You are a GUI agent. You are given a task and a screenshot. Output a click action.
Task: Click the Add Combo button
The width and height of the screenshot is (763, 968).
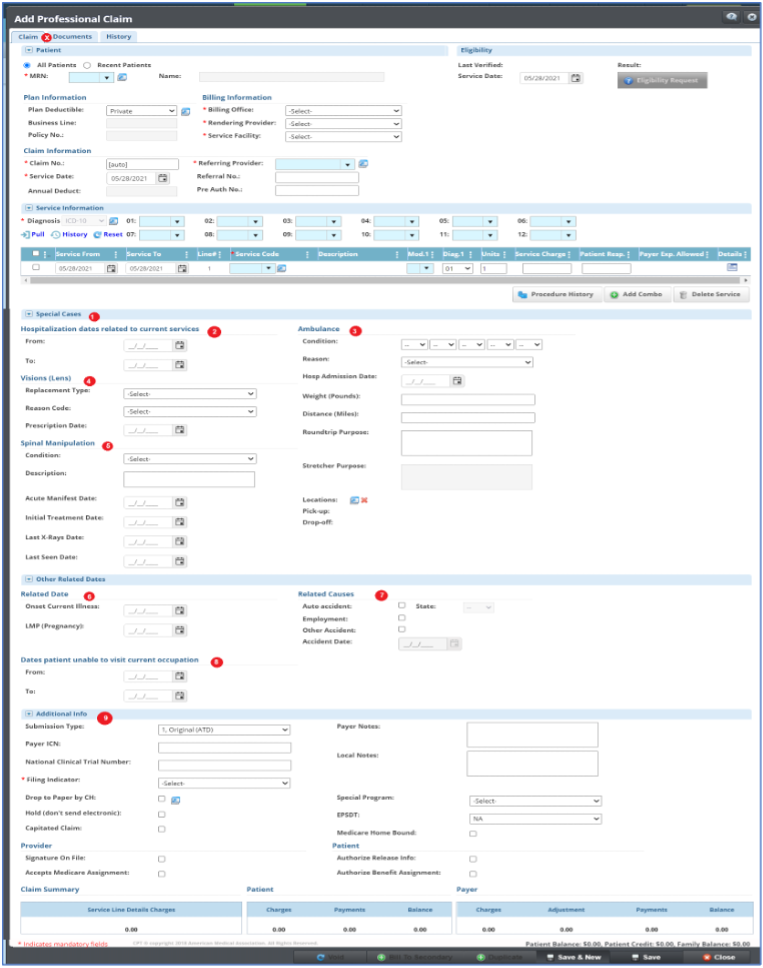pyautogui.click(x=638, y=295)
